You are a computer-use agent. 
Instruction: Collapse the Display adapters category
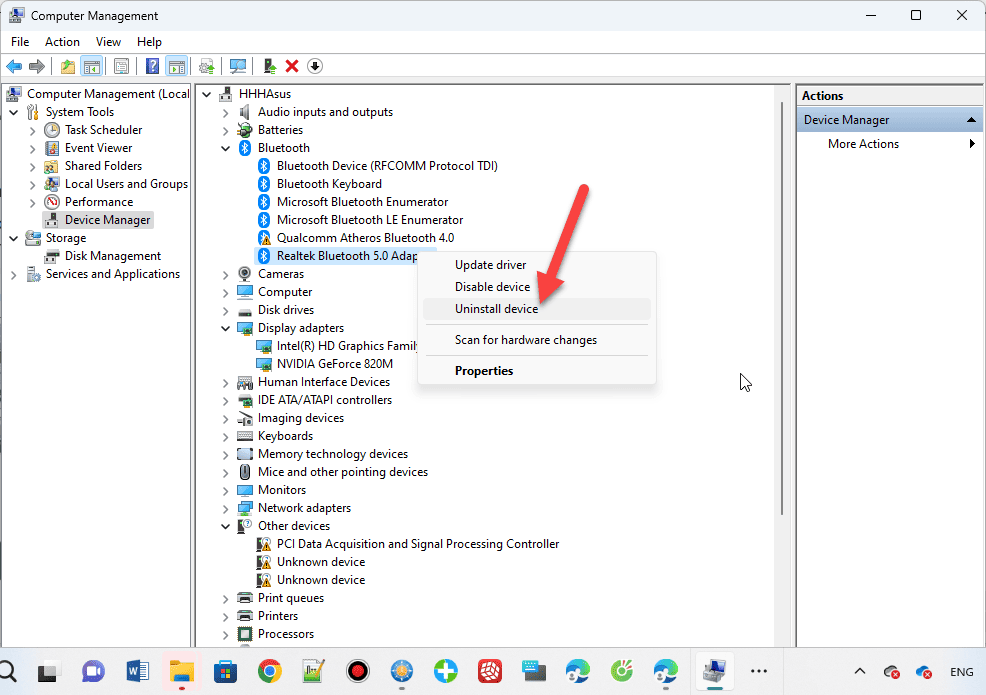click(x=226, y=328)
